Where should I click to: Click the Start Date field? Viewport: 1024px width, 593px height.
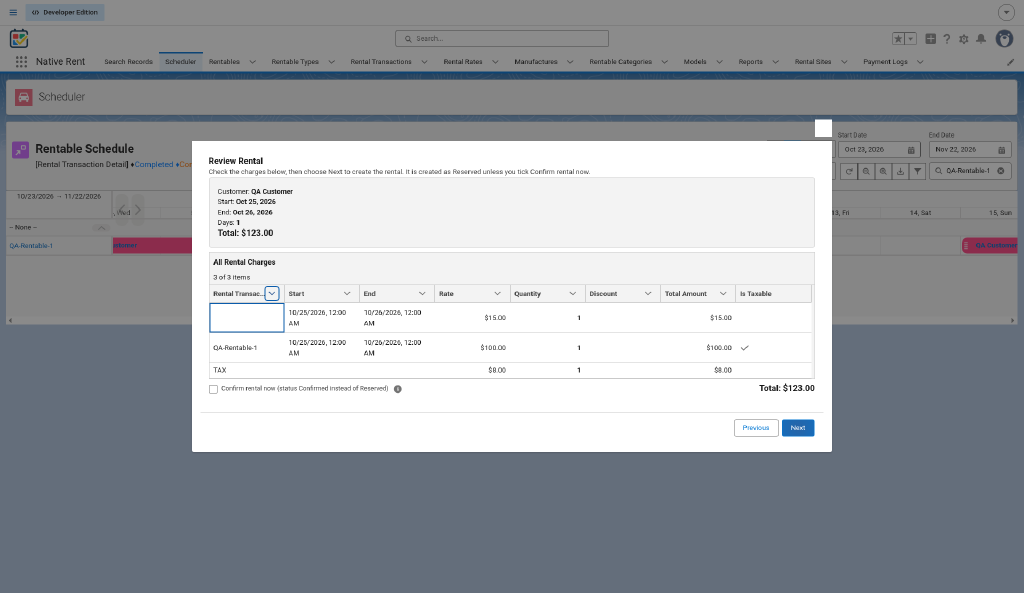(879, 150)
